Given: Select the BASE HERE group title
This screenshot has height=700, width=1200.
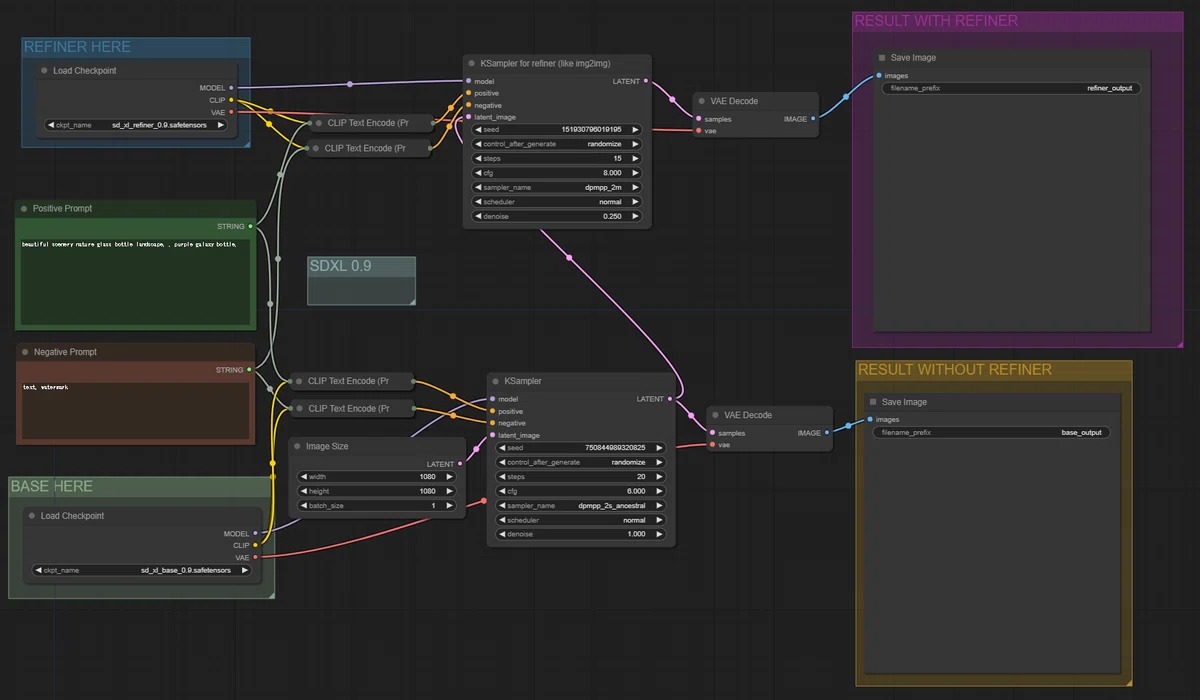Looking at the screenshot, I should (x=51, y=486).
